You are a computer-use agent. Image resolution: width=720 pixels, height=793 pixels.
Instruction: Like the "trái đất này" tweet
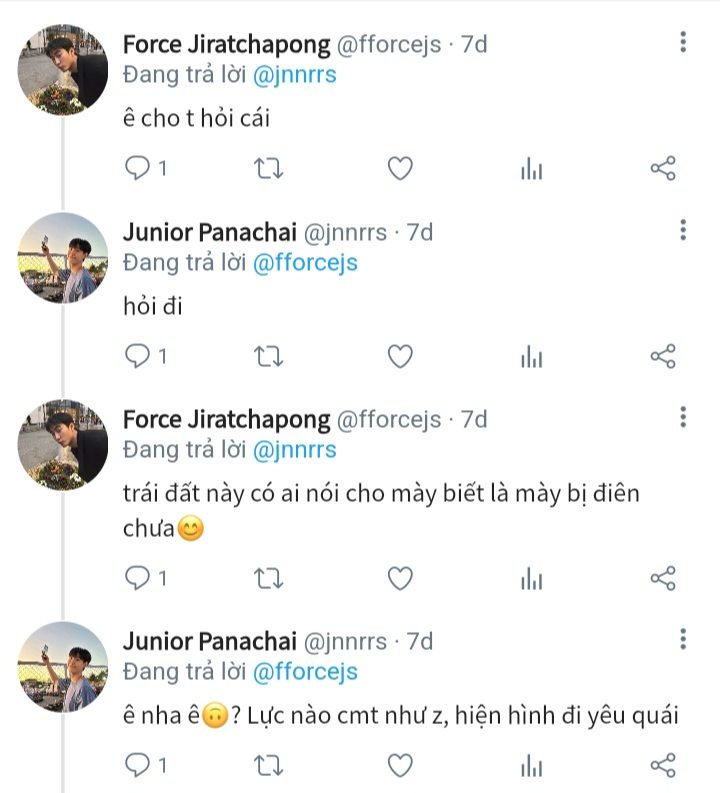tap(400, 577)
